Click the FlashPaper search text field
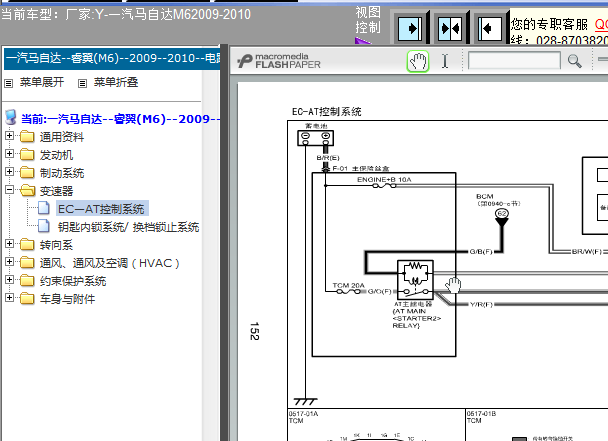The width and height of the screenshot is (608, 441). [514, 61]
